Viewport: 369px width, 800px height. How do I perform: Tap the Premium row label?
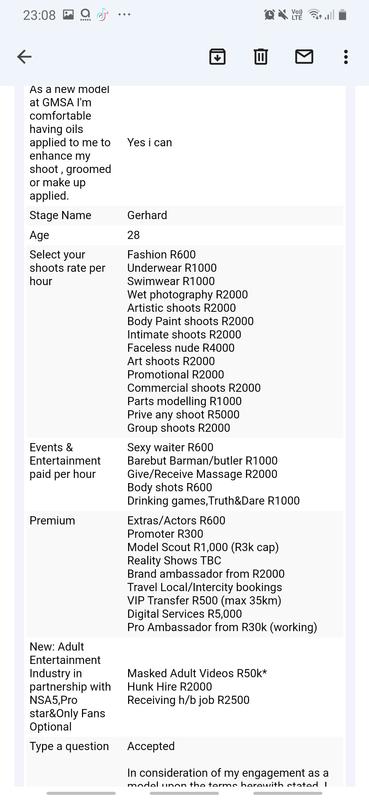tap(52, 520)
